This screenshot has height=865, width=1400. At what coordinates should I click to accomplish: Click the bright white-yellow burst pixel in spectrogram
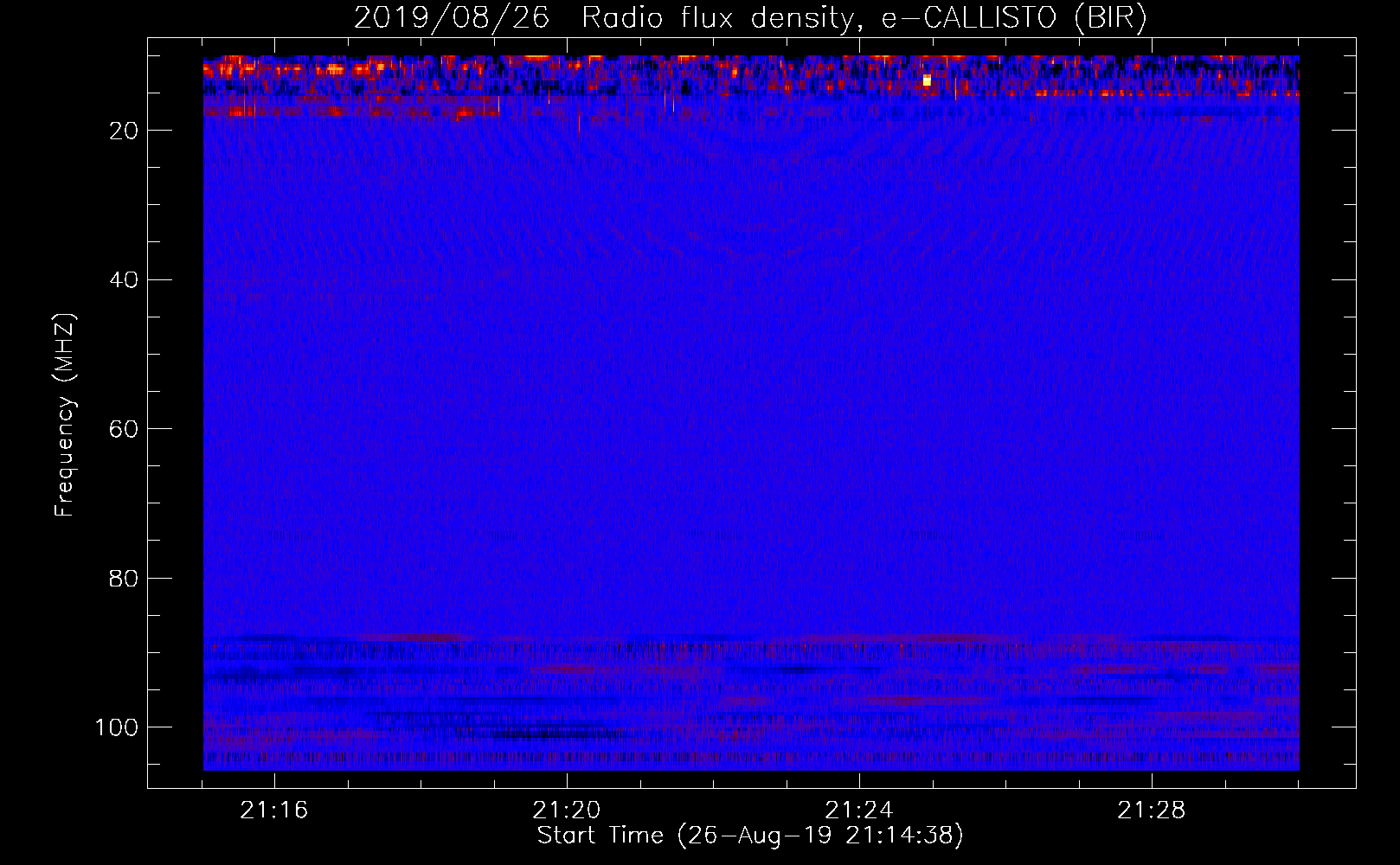[927, 80]
